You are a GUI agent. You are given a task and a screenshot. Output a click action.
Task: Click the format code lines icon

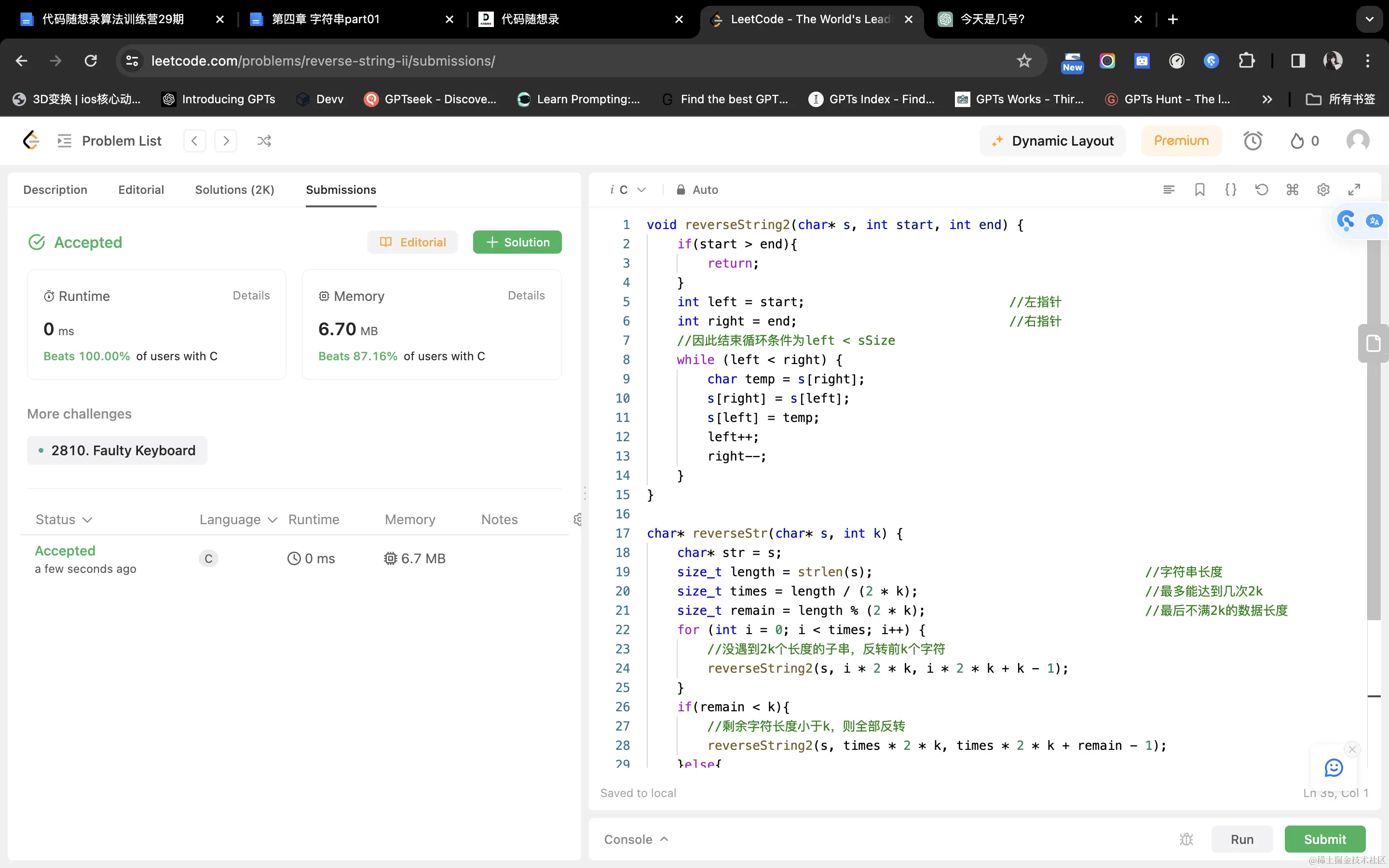point(1169,190)
